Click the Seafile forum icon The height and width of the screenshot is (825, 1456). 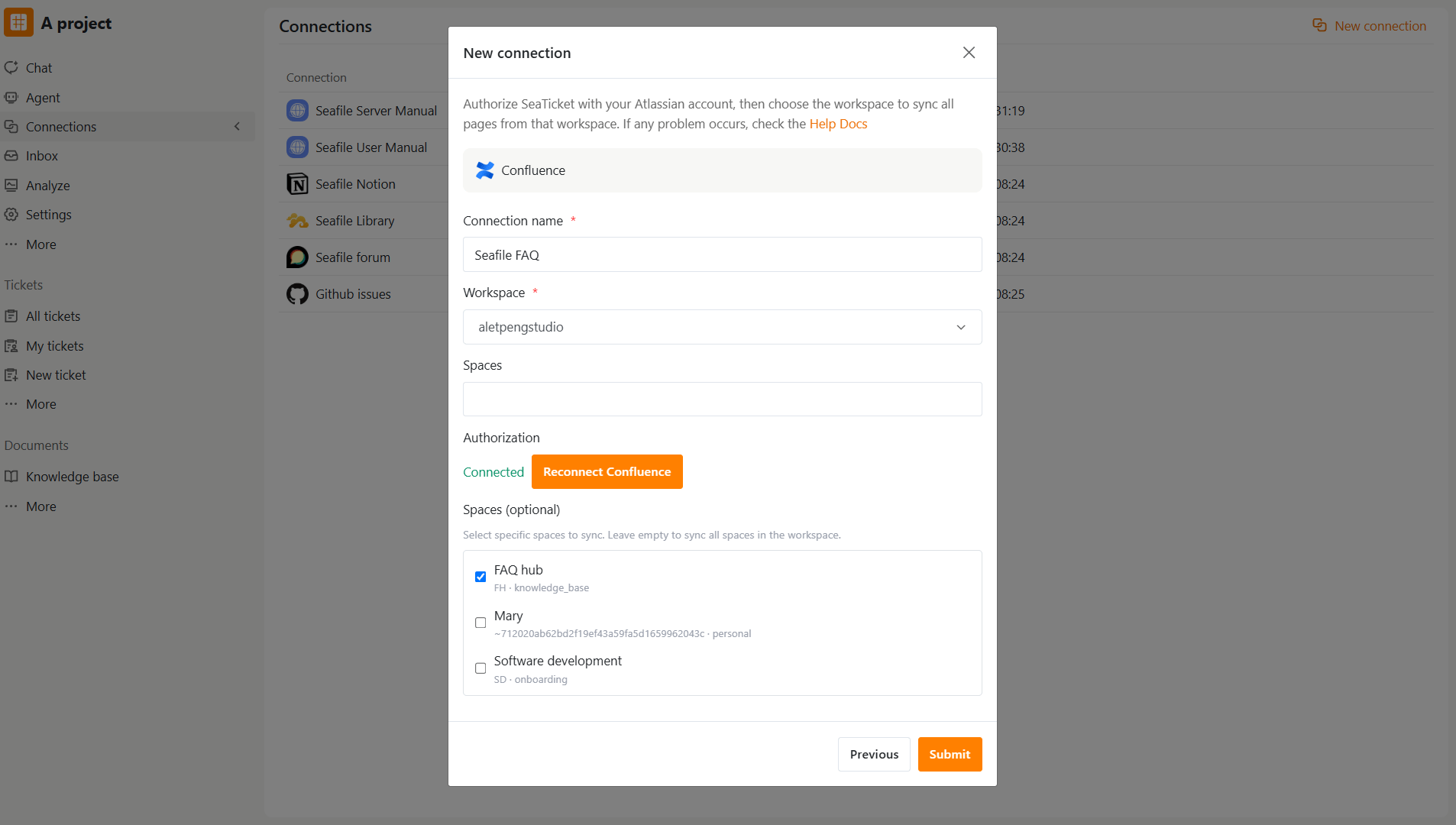pyautogui.click(x=297, y=257)
